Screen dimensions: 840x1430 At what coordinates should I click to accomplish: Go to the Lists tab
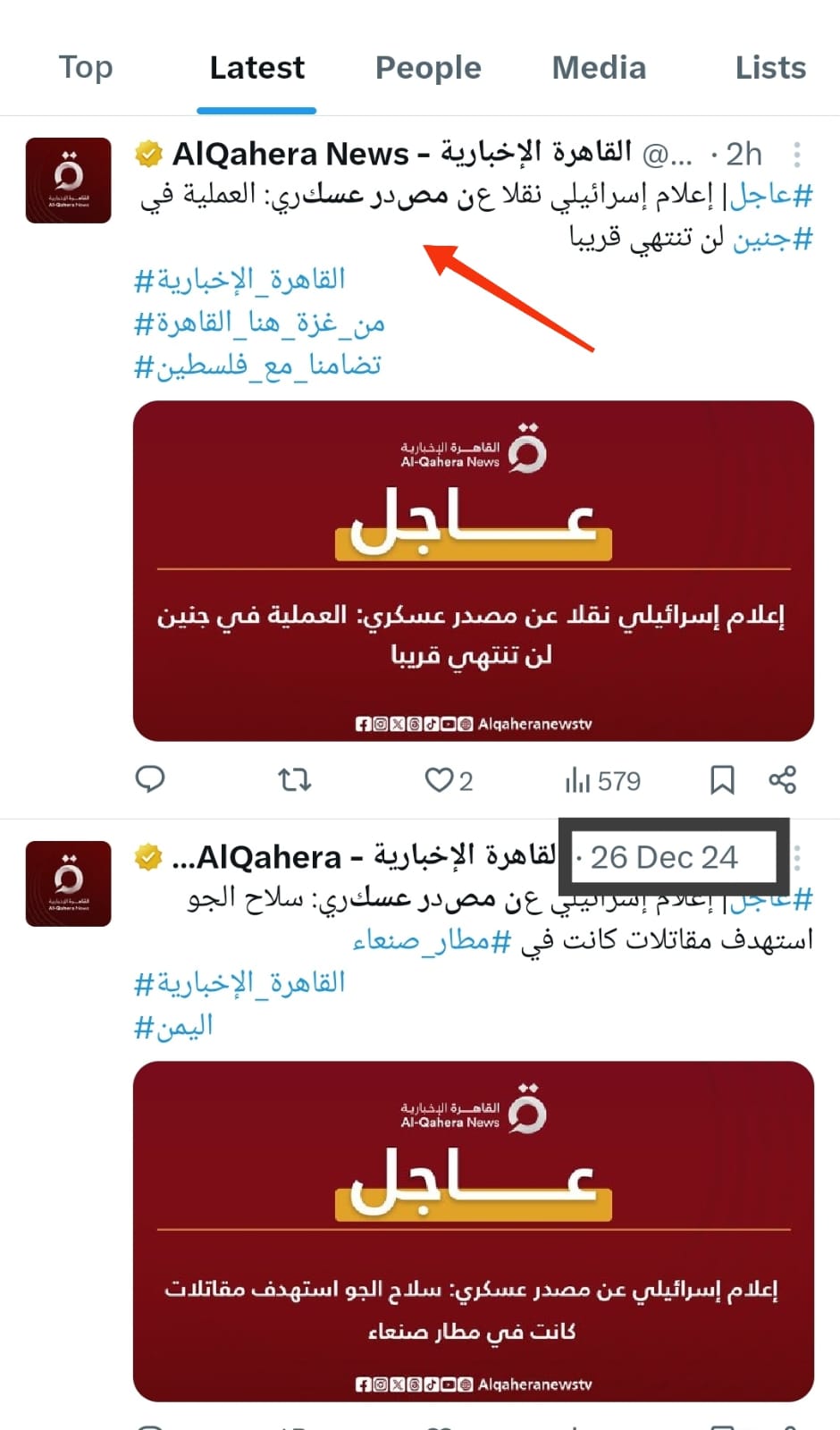[770, 68]
